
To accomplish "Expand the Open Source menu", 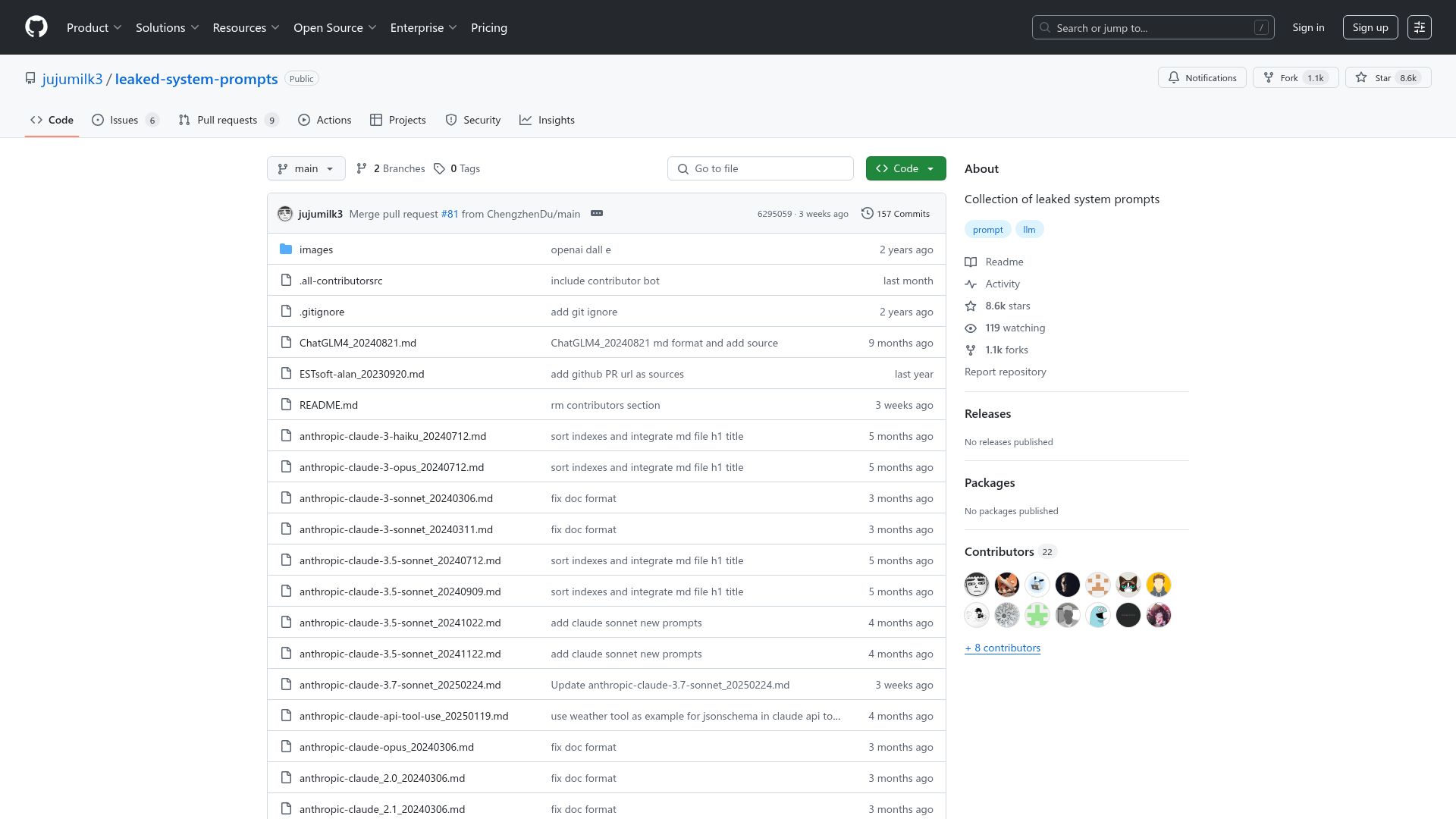I will [334, 28].
